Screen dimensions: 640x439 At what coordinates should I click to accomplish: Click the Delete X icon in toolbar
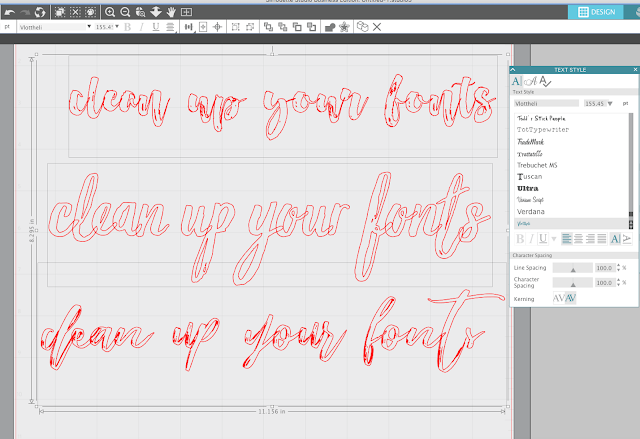pyautogui.click(x=377, y=27)
